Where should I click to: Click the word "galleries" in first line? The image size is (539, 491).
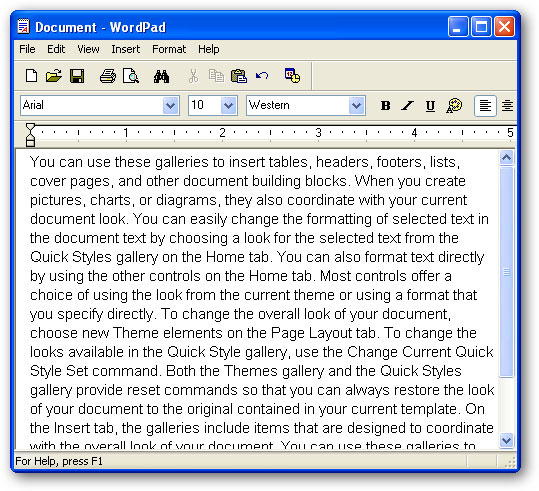pos(182,162)
